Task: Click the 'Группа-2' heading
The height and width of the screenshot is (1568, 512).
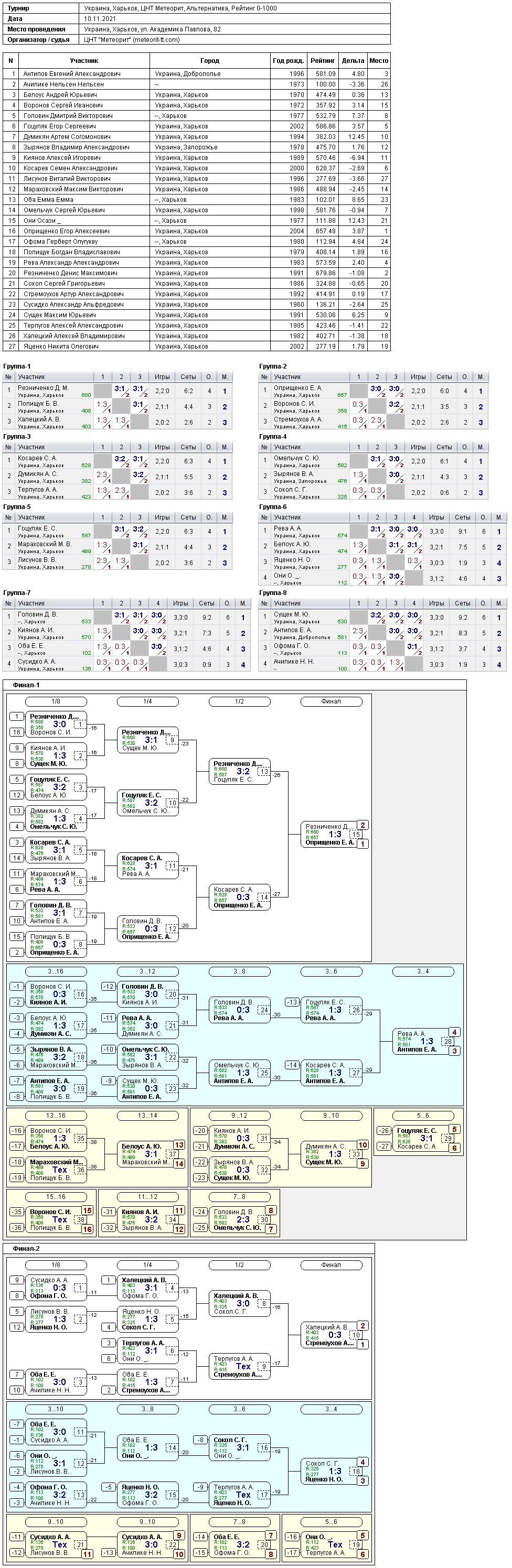Action: point(273,366)
